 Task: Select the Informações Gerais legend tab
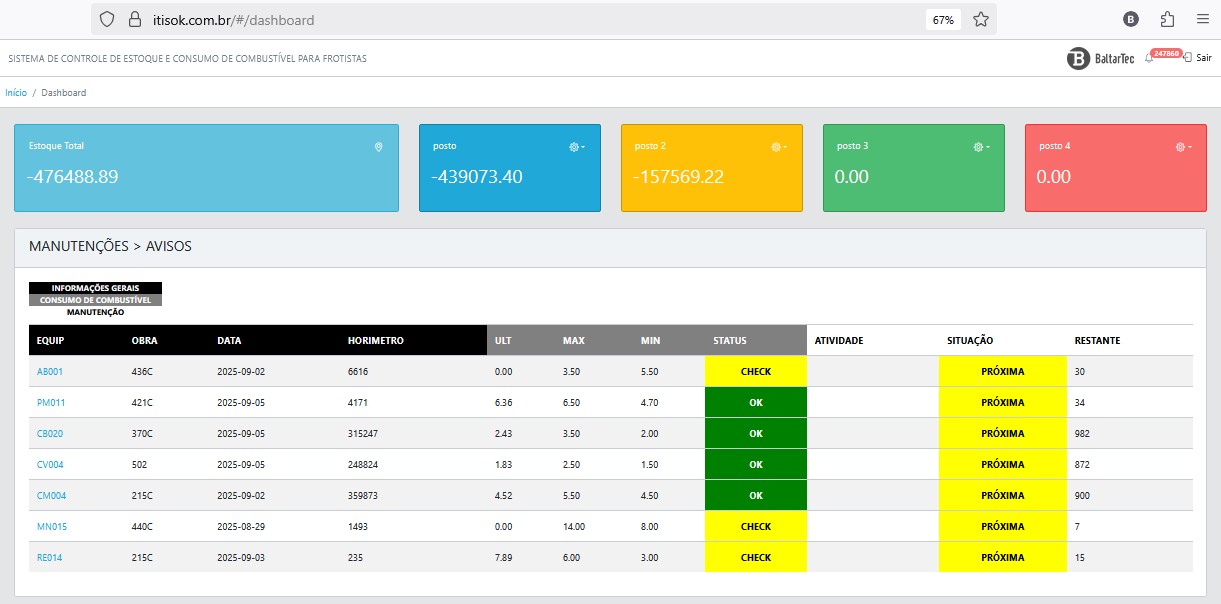(x=95, y=288)
